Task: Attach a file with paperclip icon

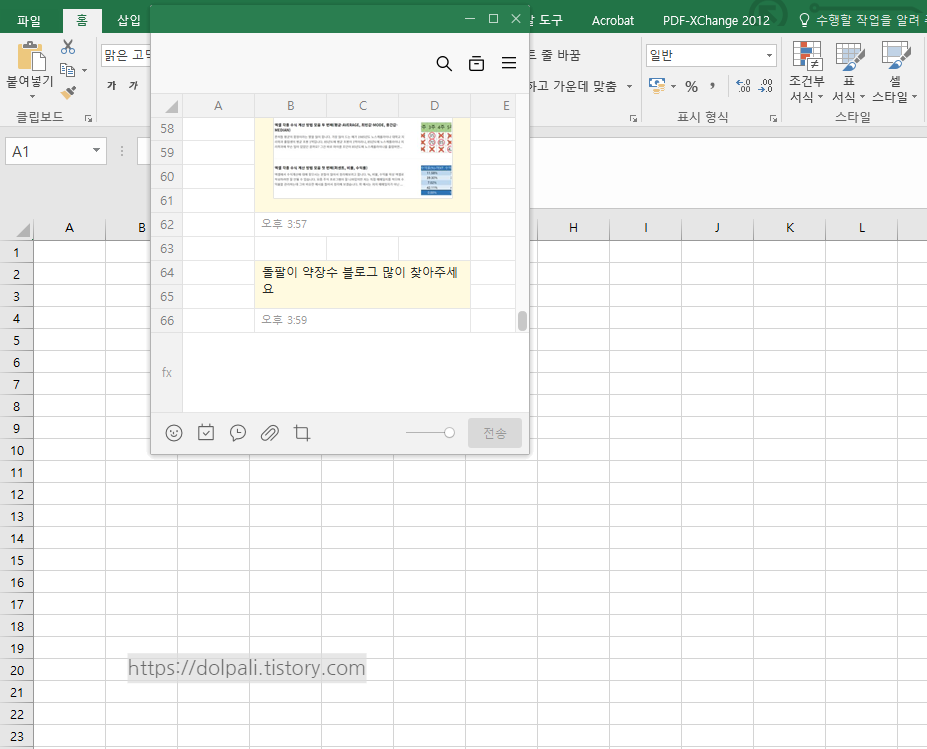Action: pyautogui.click(x=270, y=433)
